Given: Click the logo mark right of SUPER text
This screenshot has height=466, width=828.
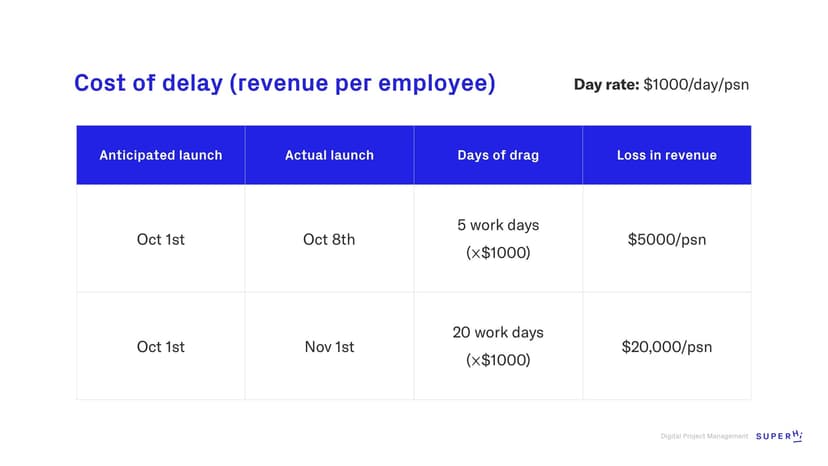Looking at the screenshot, I should coord(797,435).
